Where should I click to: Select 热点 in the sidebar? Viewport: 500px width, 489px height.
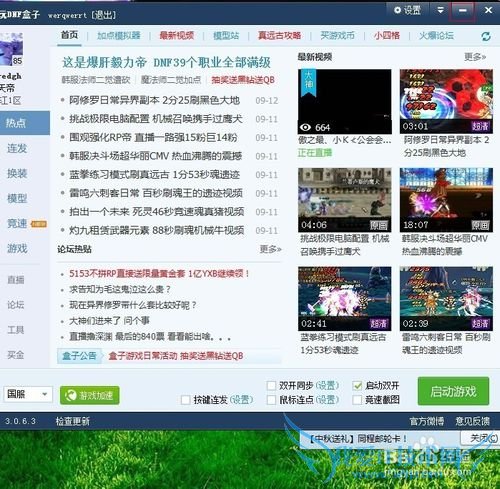coord(25,123)
